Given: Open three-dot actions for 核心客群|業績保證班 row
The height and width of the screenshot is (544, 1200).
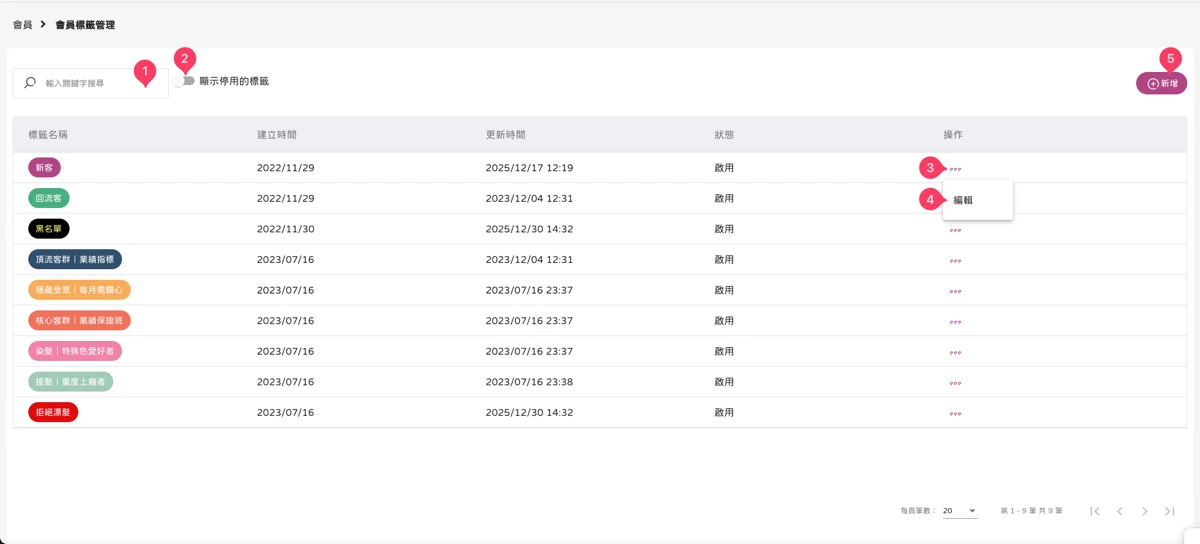Looking at the screenshot, I should click(x=956, y=321).
